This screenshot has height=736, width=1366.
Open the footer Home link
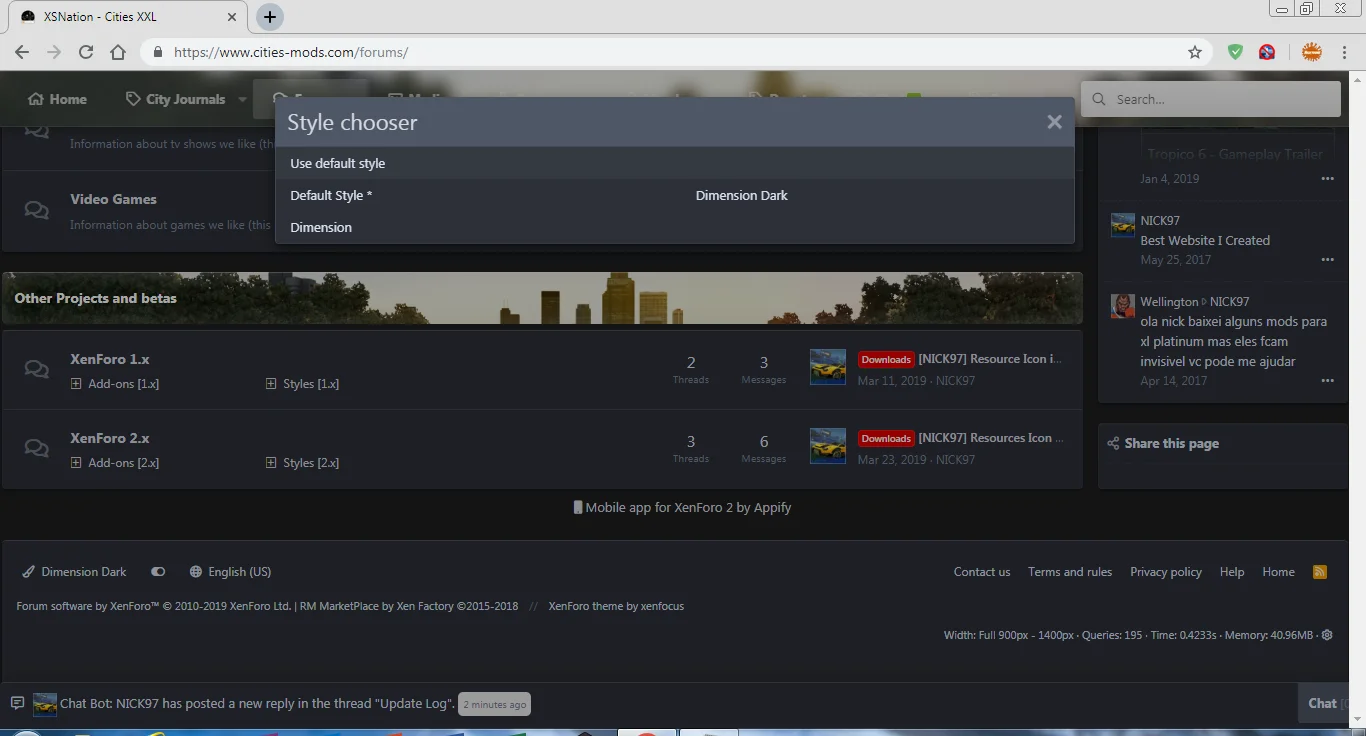1278,572
